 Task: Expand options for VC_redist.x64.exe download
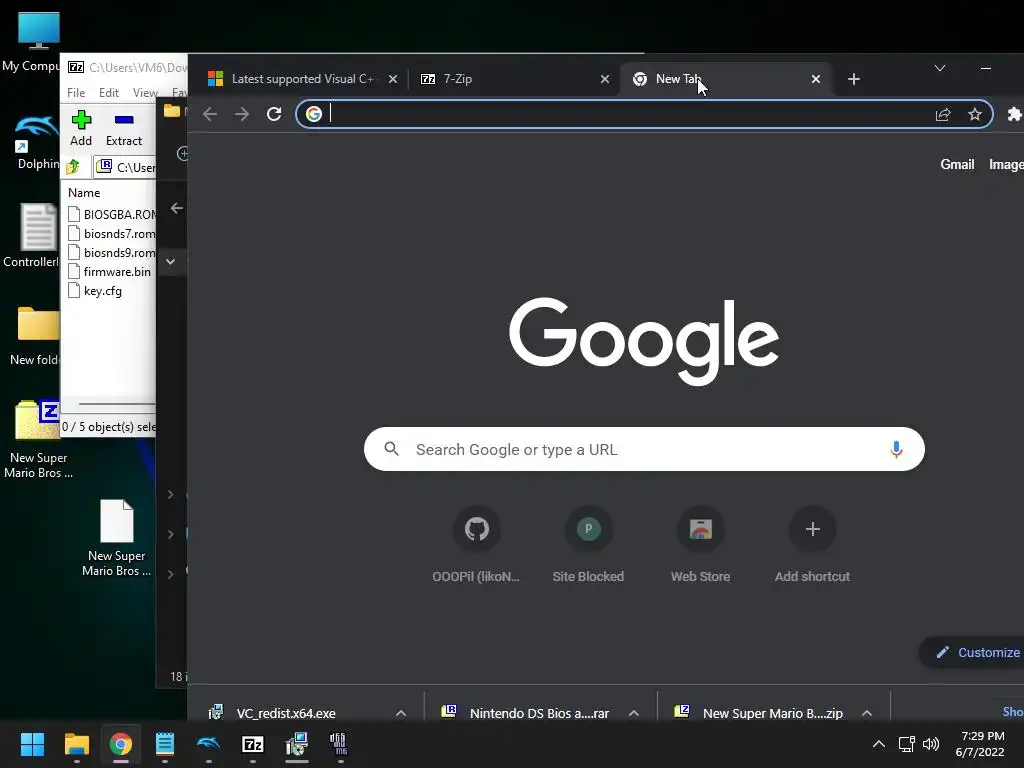coord(401,713)
